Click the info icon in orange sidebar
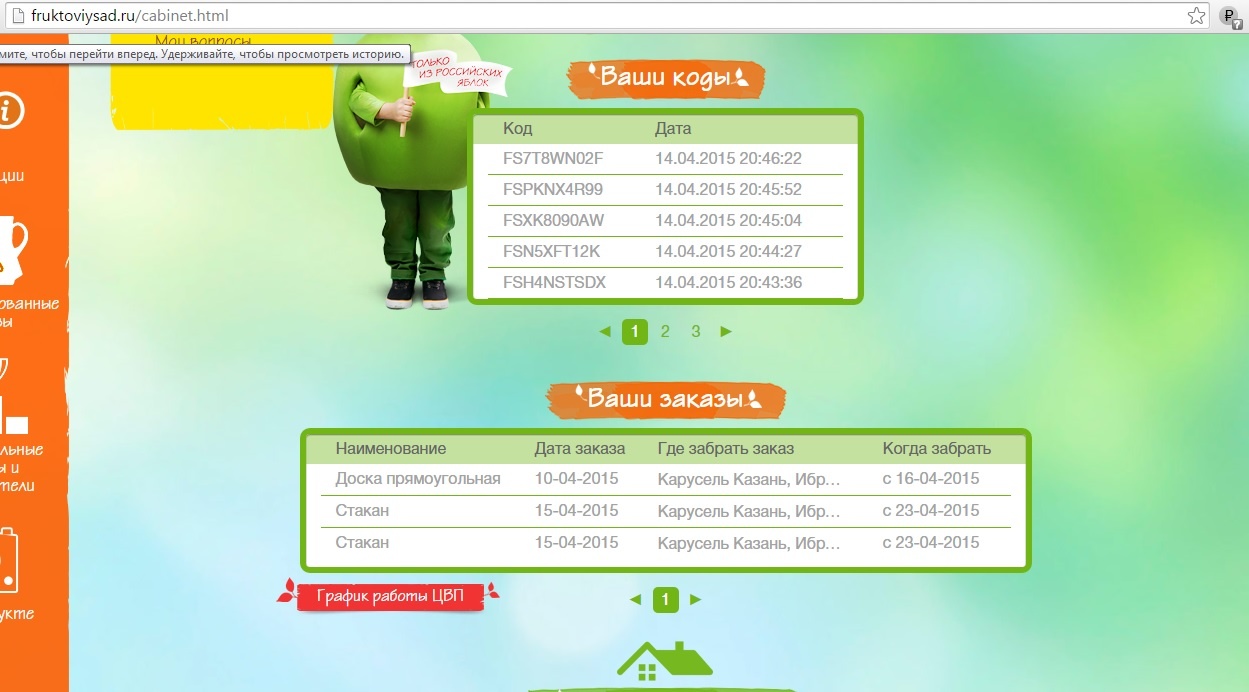The height and width of the screenshot is (692, 1249). tap(10, 112)
